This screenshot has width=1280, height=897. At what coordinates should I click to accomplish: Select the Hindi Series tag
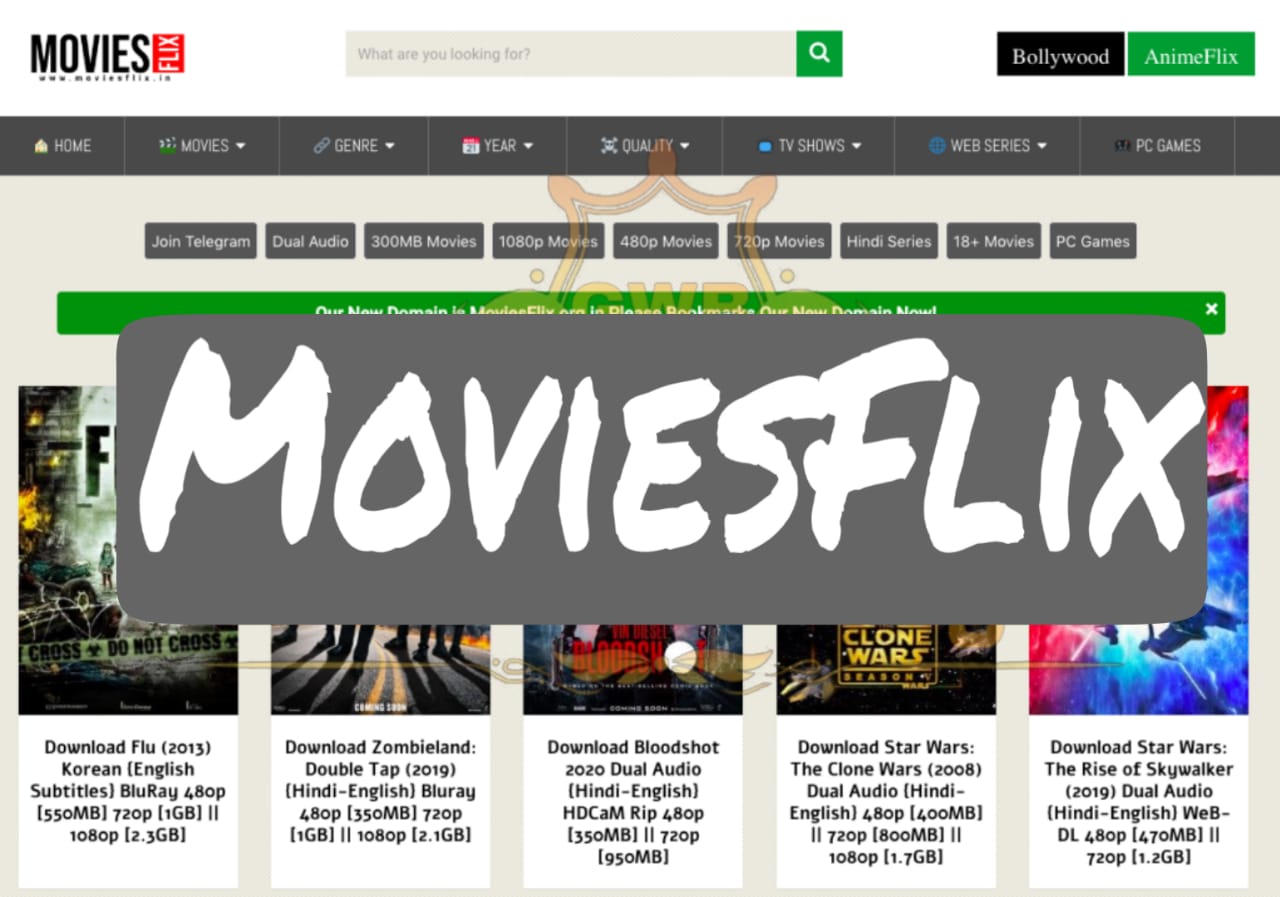point(889,241)
